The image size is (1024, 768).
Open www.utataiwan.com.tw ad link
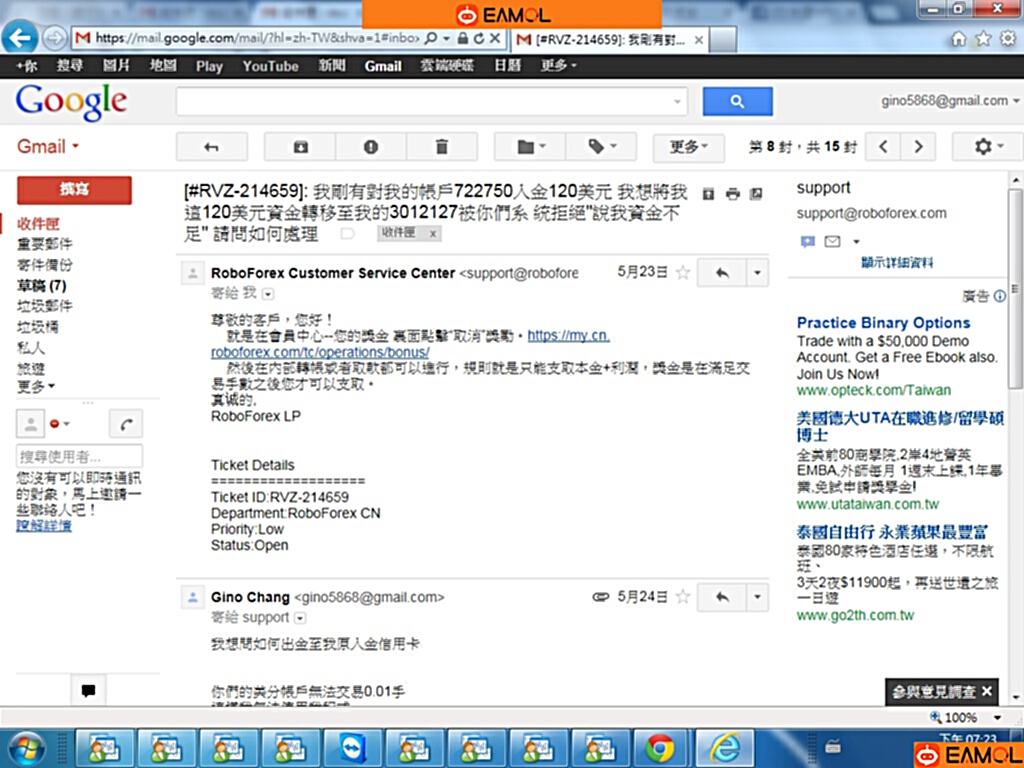pyautogui.click(x=867, y=504)
